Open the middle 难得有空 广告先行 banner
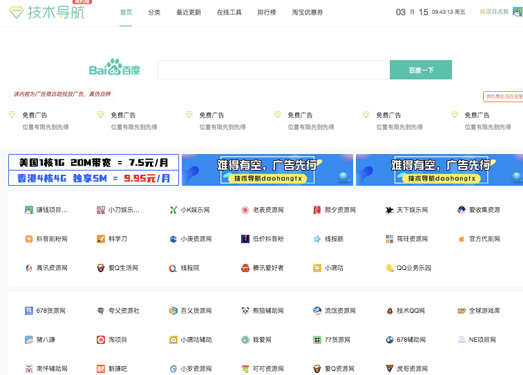Image resolution: width=523 pixels, height=375 pixels. pos(267,170)
